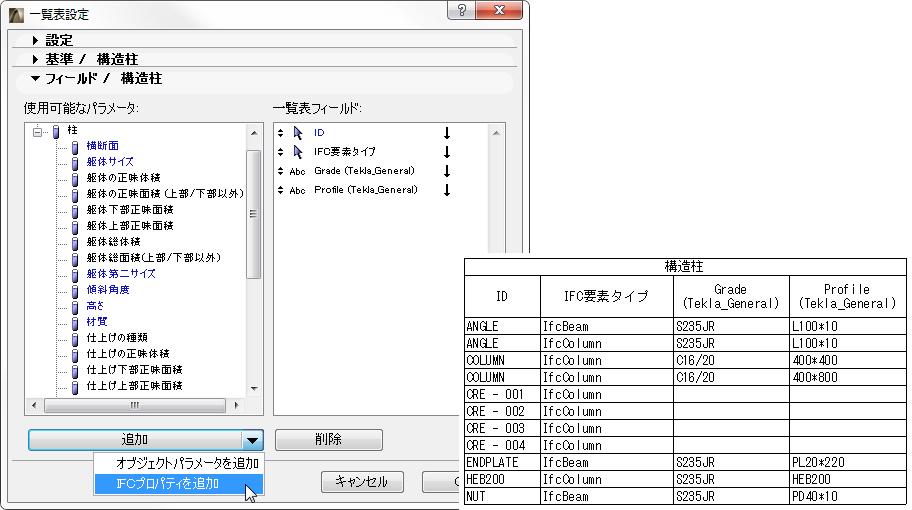Select the 躯体の正味体積 parameter
The height and width of the screenshot is (510, 912).
[x=123, y=177]
